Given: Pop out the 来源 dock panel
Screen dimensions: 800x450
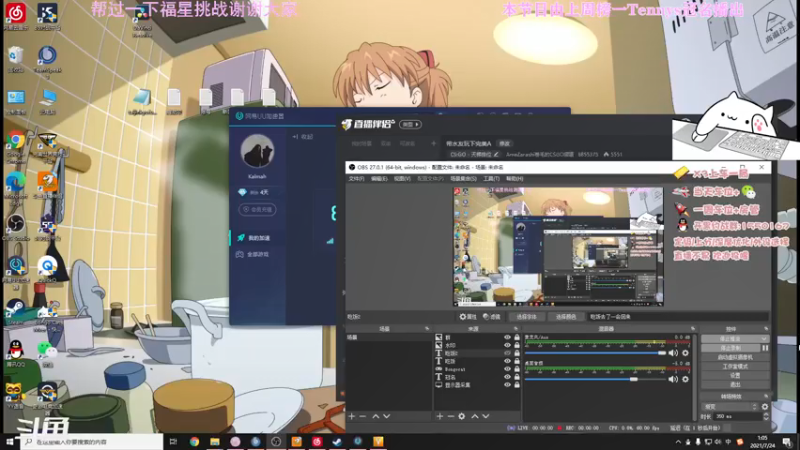Looking at the screenshot, I should pyautogui.click(x=516, y=329).
